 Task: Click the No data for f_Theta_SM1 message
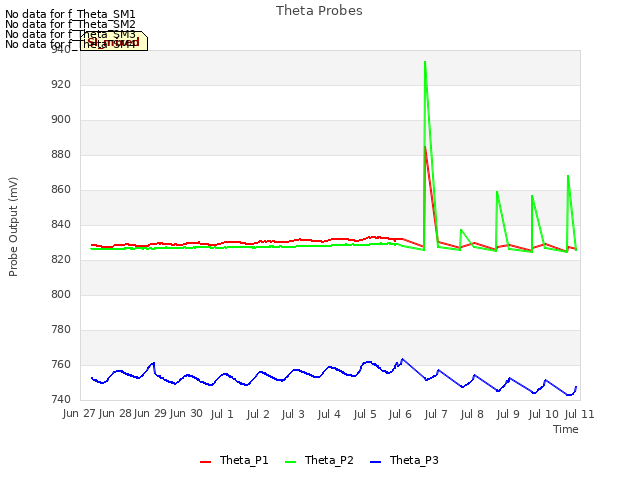70,14
